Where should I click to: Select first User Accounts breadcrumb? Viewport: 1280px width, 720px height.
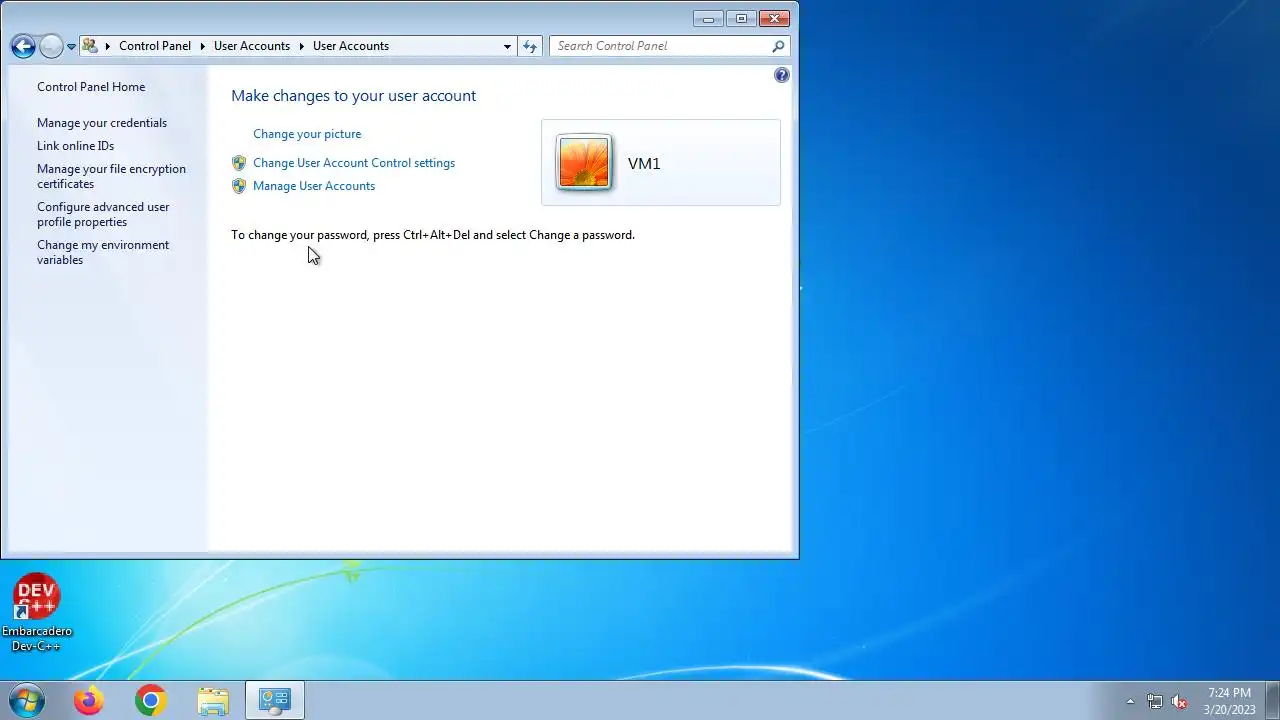(252, 46)
